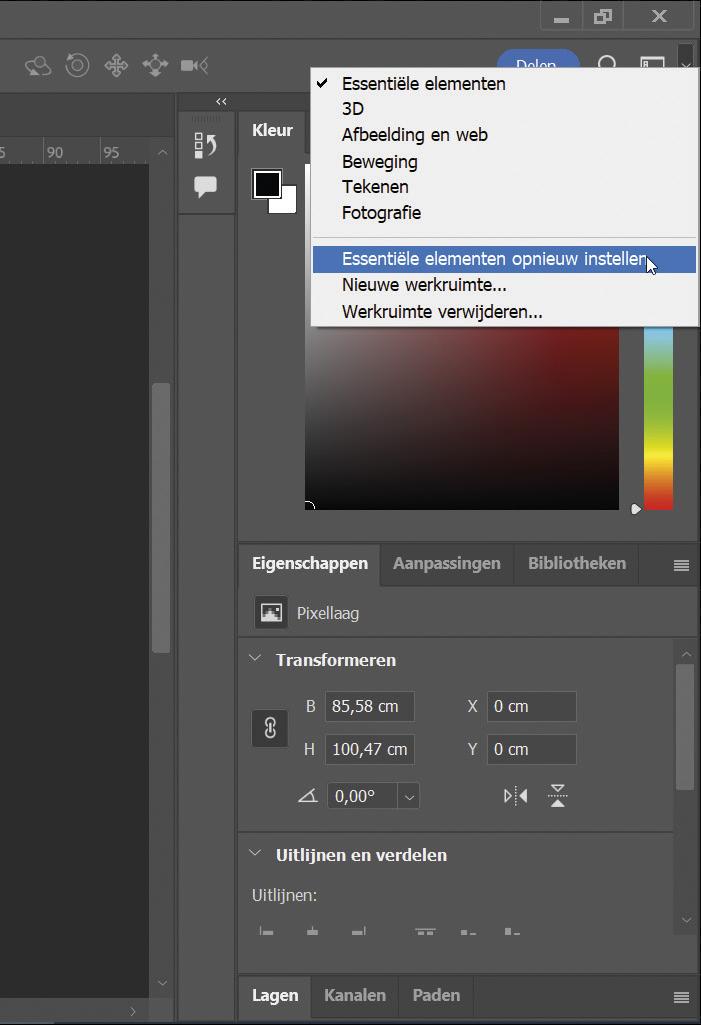Switch to the Aanpassingen tab
701x1025 pixels.
click(x=447, y=563)
